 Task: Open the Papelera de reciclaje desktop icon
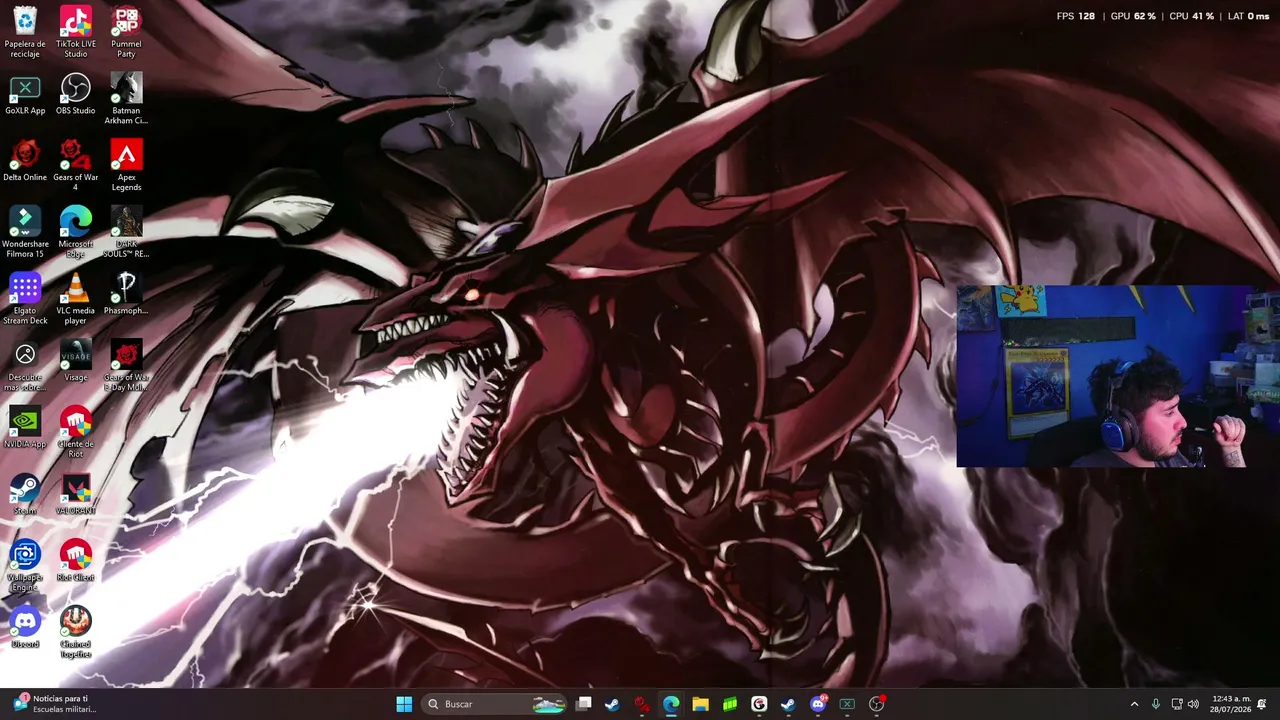pyautogui.click(x=25, y=32)
